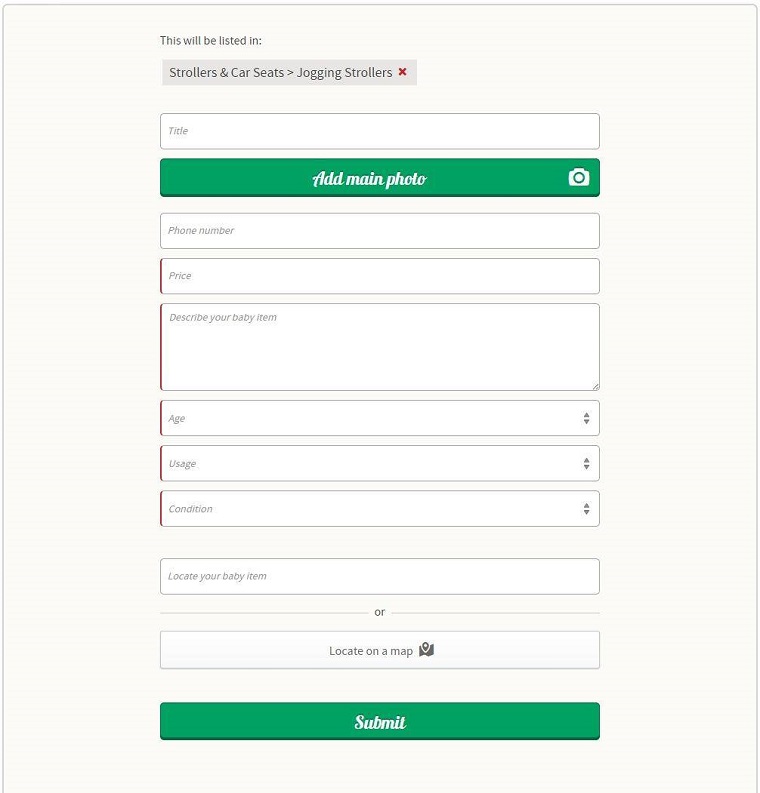Open the Usage dropdown arrows
Screen dimensions: 760x793
coord(586,463)
